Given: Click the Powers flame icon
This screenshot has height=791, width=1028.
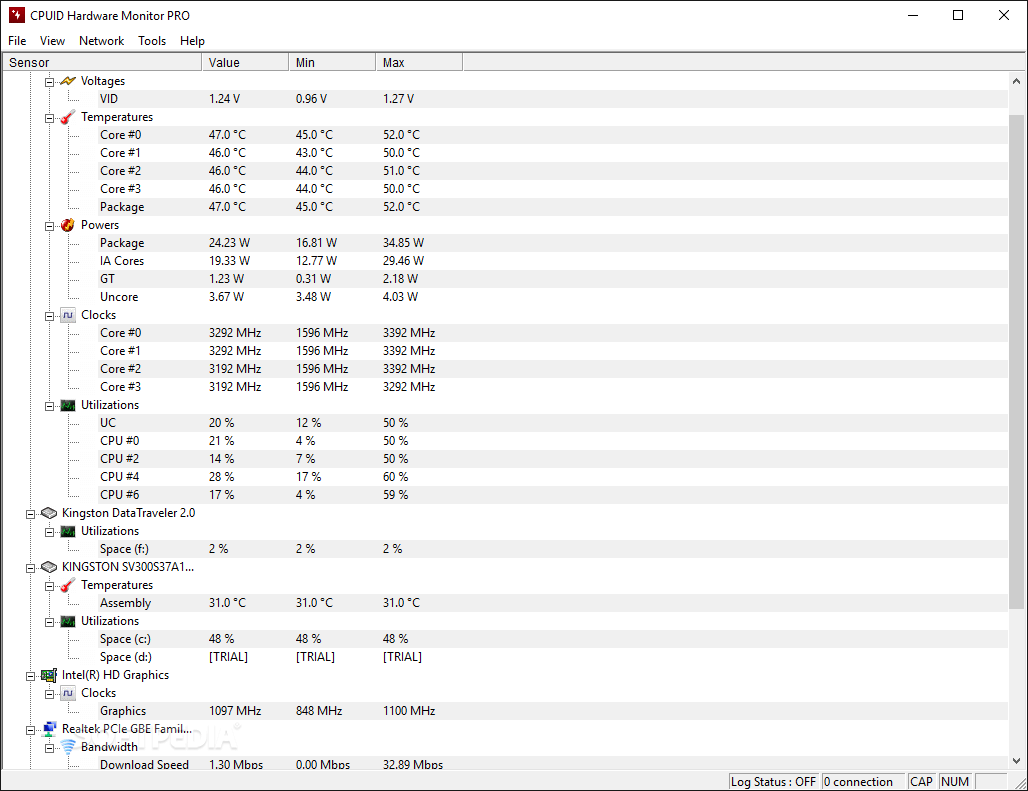Looking at the screenshot, I should coord(68,225).
